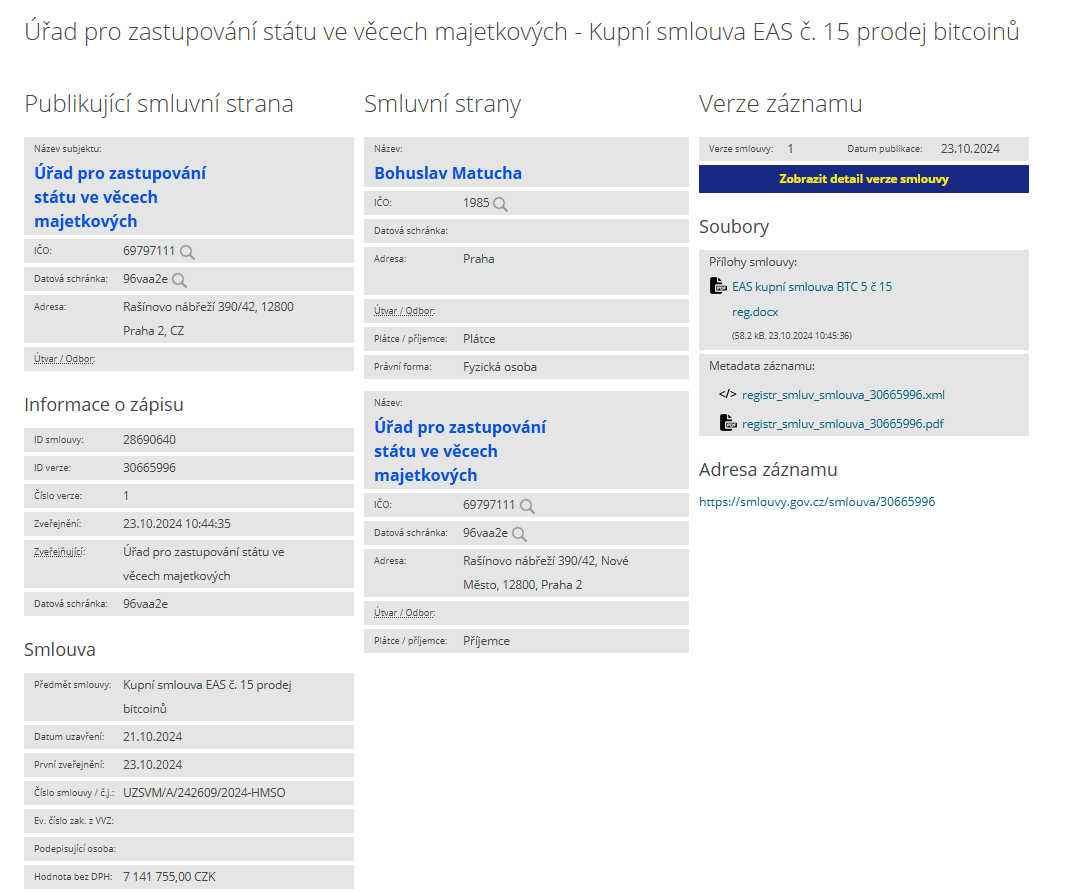
Task: Open registr_smluv_smlouva_30665996.pdf metadata file
Action: (x=842, y=424)
